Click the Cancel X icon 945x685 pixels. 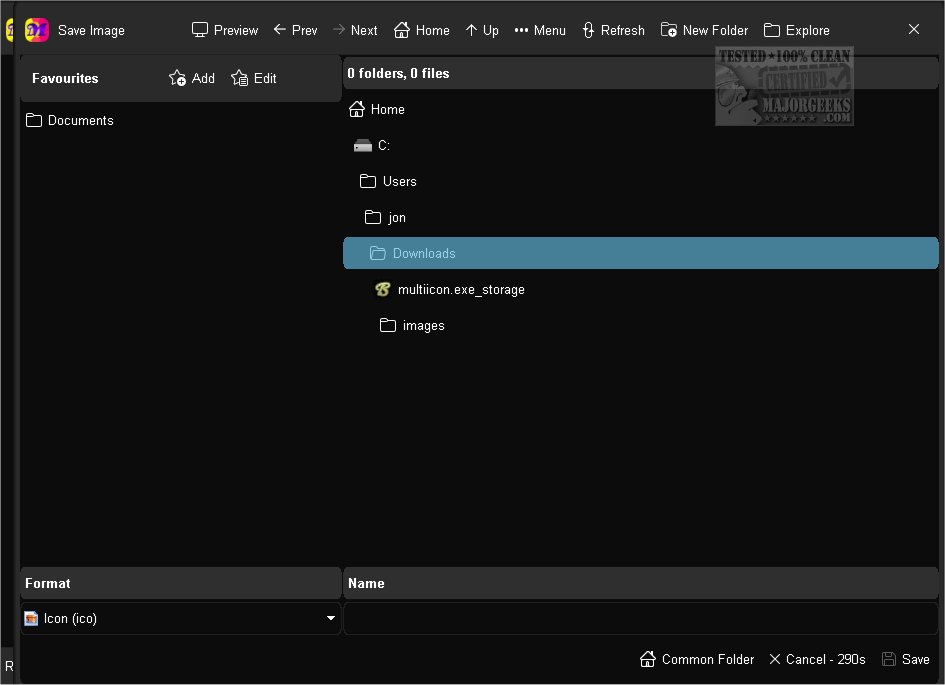(x=775, y=659)
